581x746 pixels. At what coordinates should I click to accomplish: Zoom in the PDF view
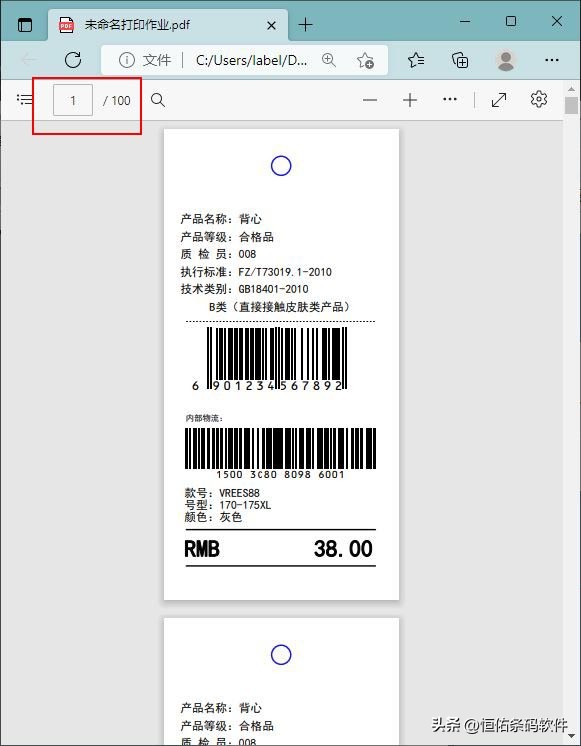[x=410, y=100]
